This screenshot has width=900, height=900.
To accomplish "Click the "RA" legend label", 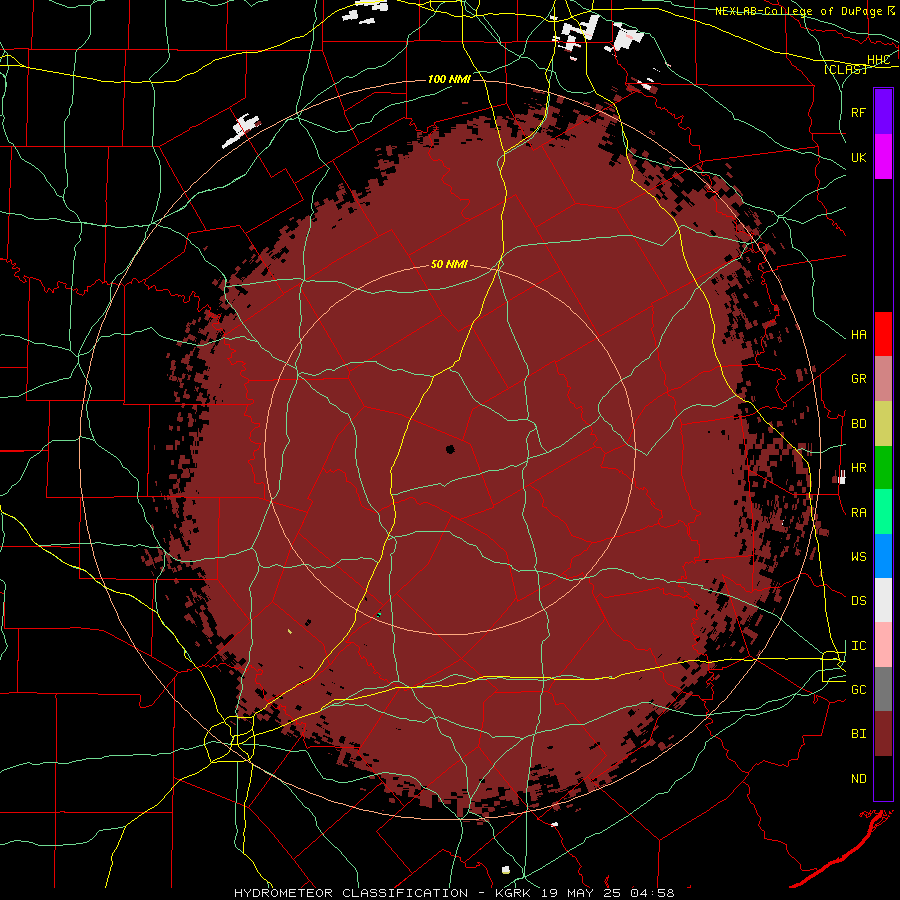I will click(858, 513).
